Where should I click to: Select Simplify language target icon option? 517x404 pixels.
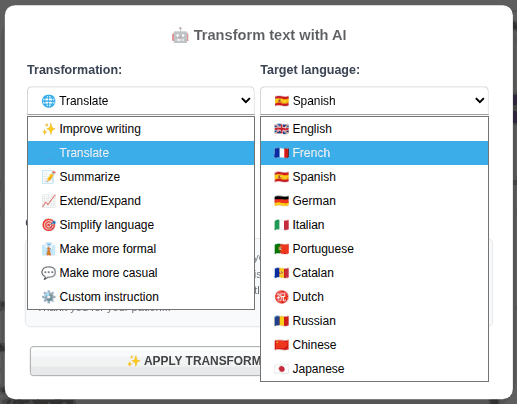(x=141, y=225)
